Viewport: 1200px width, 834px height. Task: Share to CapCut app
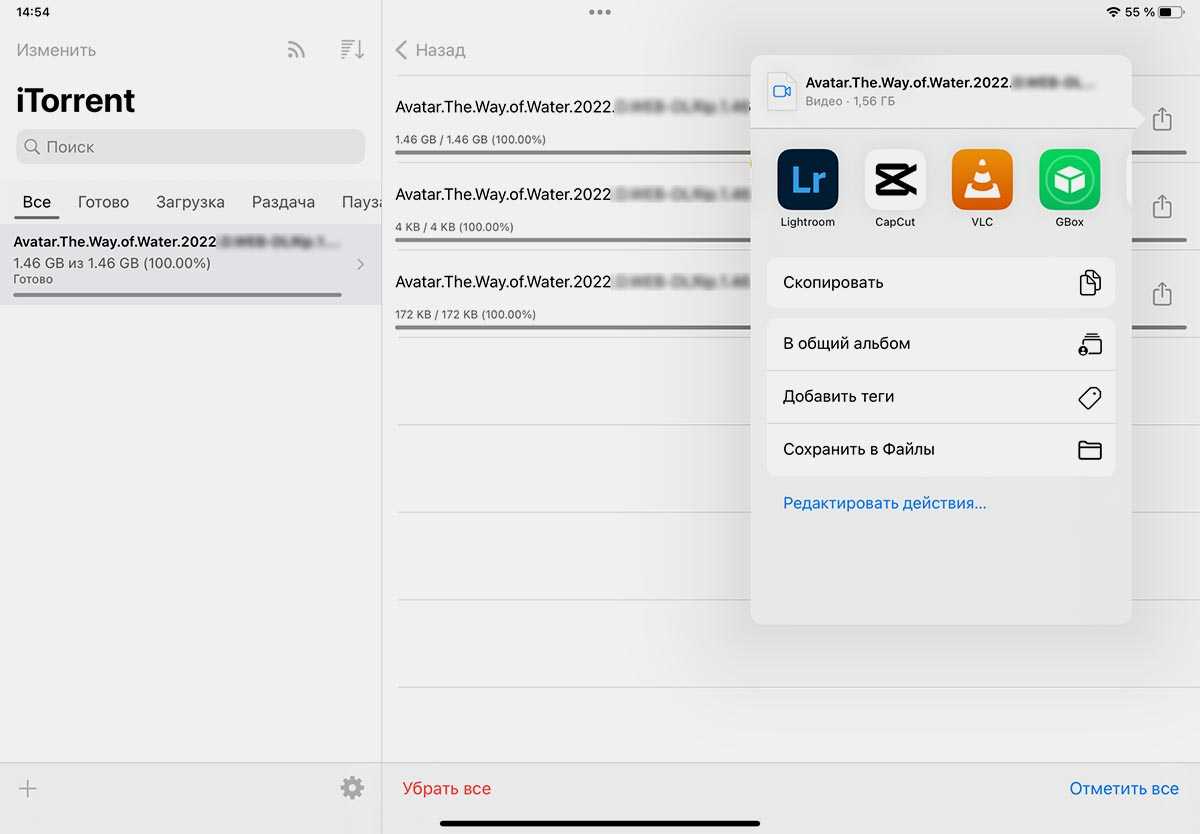point(895,180)
